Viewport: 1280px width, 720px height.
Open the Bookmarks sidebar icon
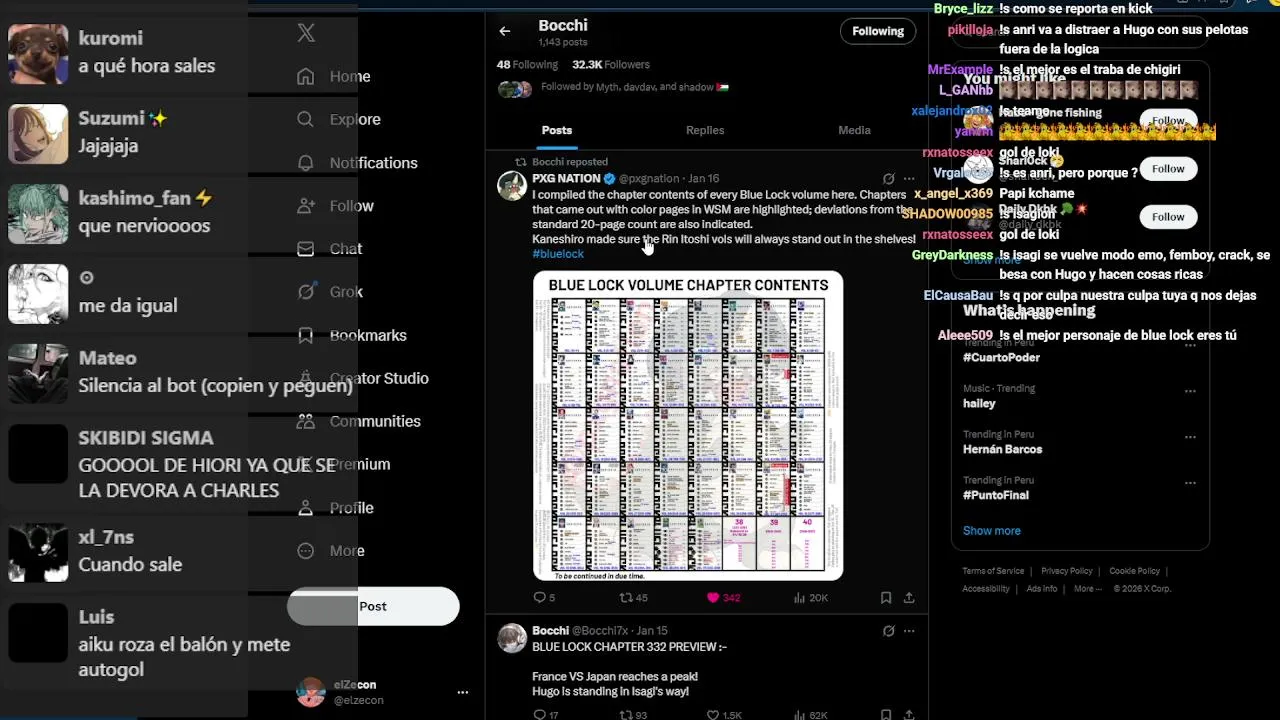coord(306,335)
